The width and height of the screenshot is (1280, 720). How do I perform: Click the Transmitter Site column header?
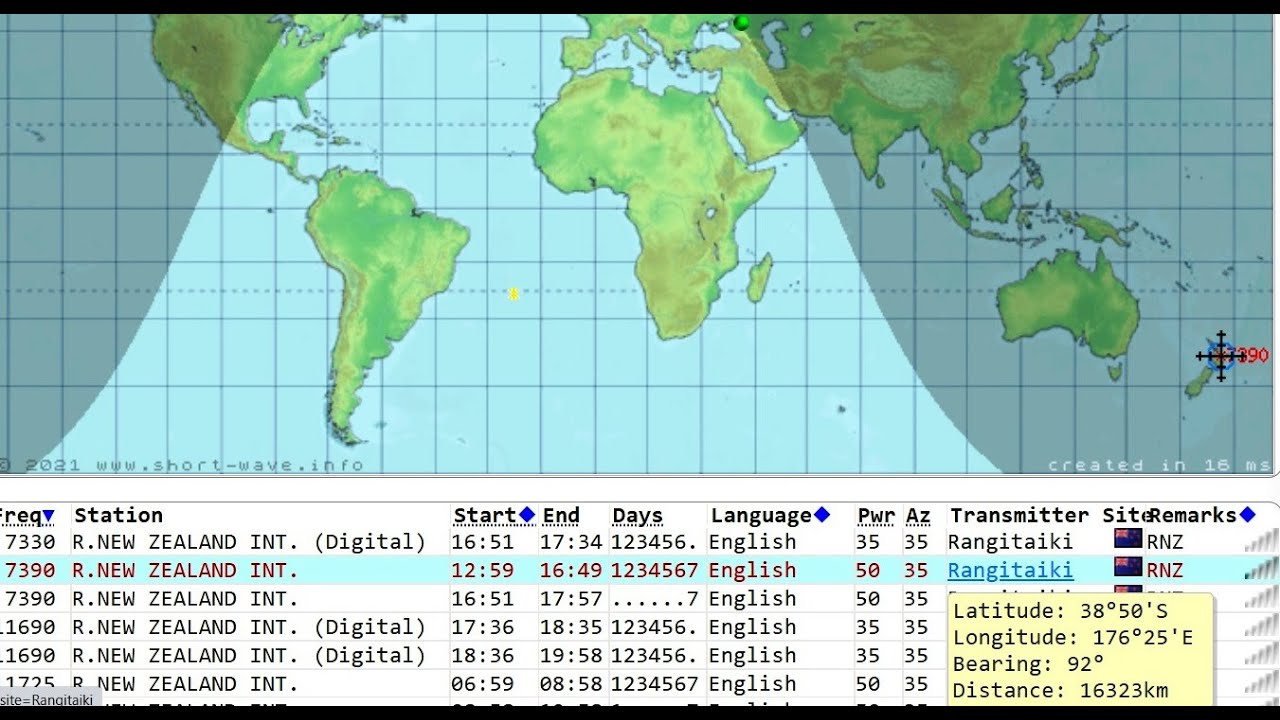click(1047, 515)
